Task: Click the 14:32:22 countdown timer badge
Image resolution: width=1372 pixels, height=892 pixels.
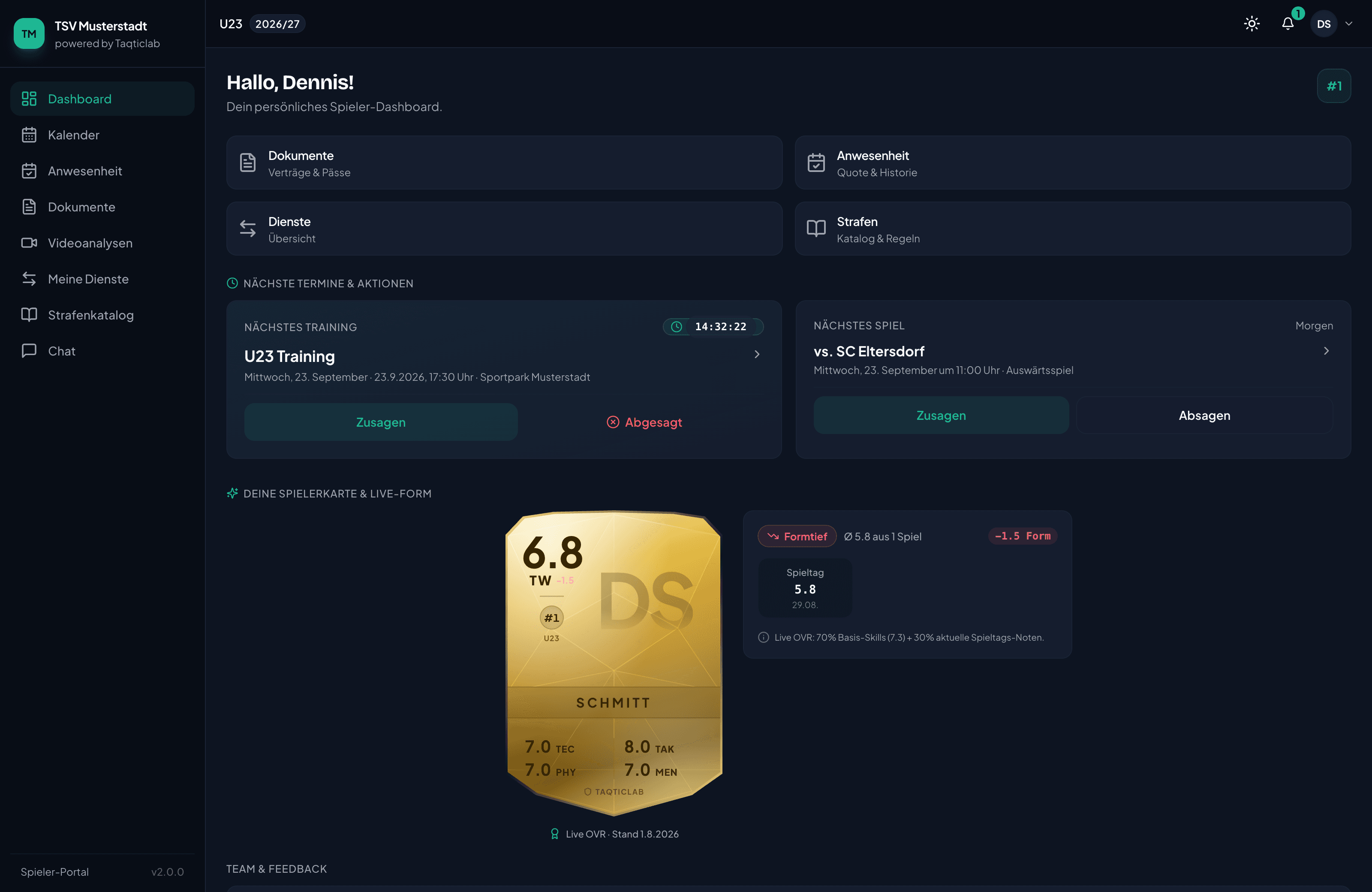Action: click(713, 326)
